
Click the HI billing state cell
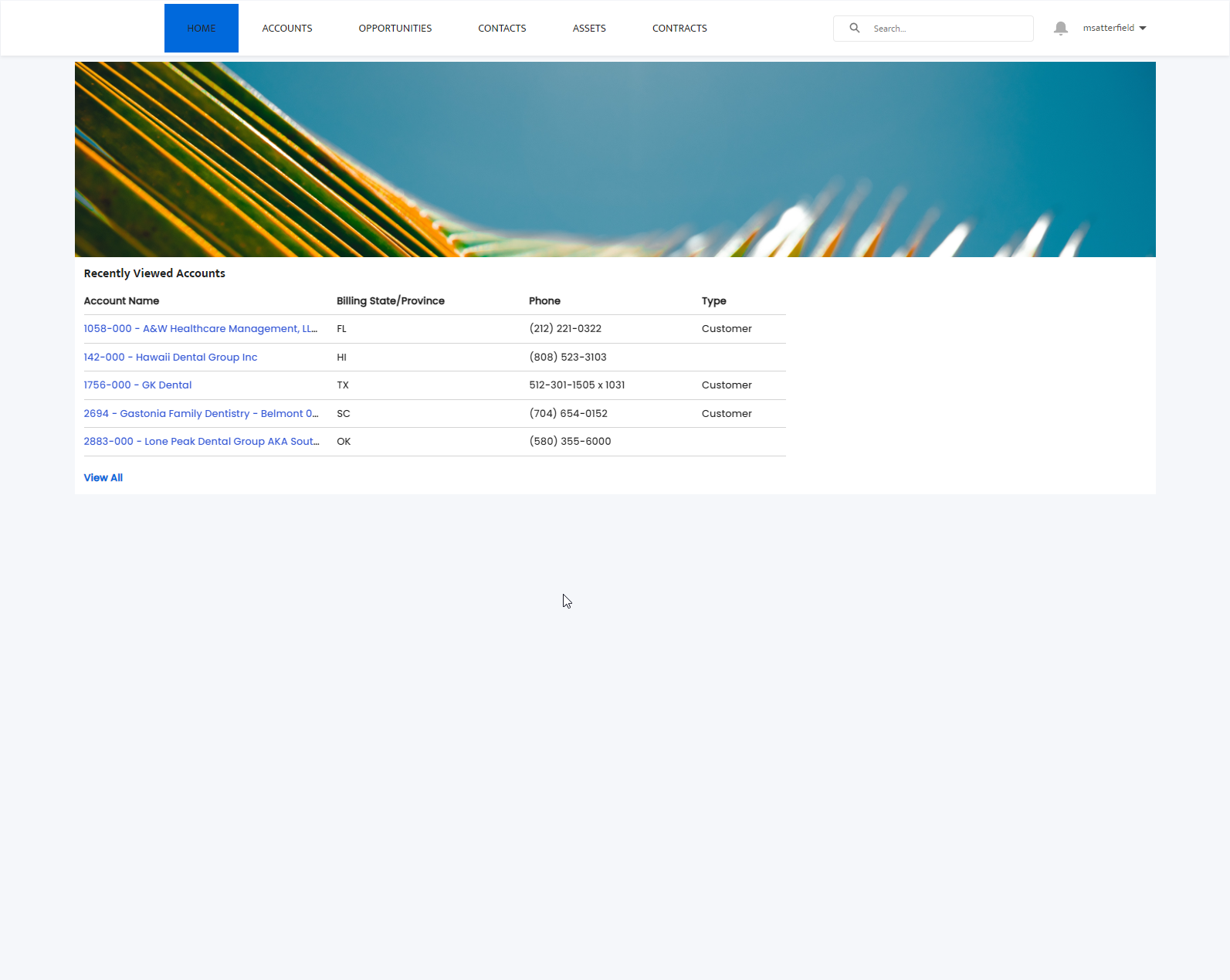tap(341, 358)
